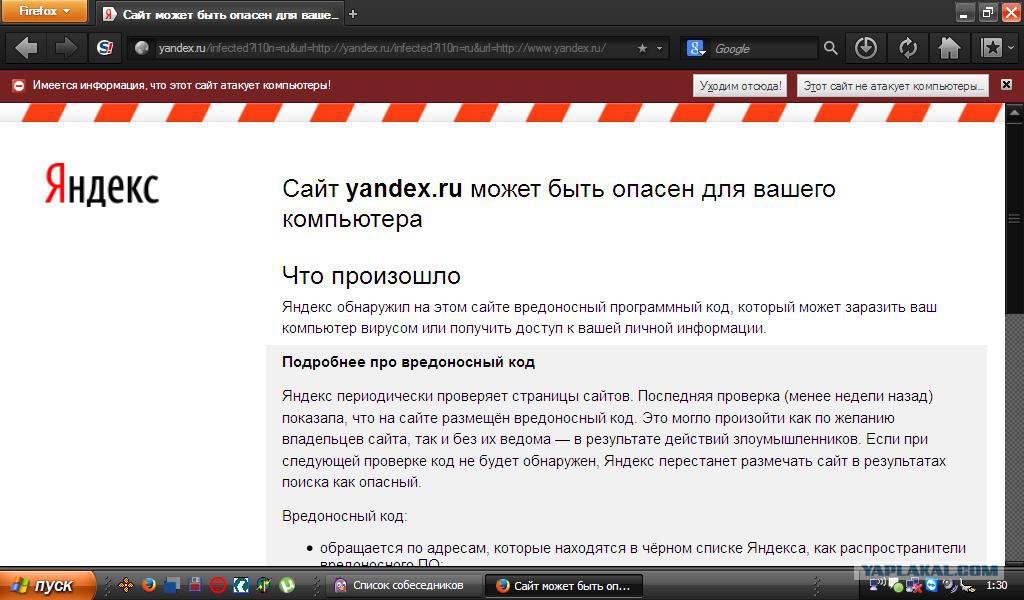
Task: Click the Яндекс logo
Action: 101,184
